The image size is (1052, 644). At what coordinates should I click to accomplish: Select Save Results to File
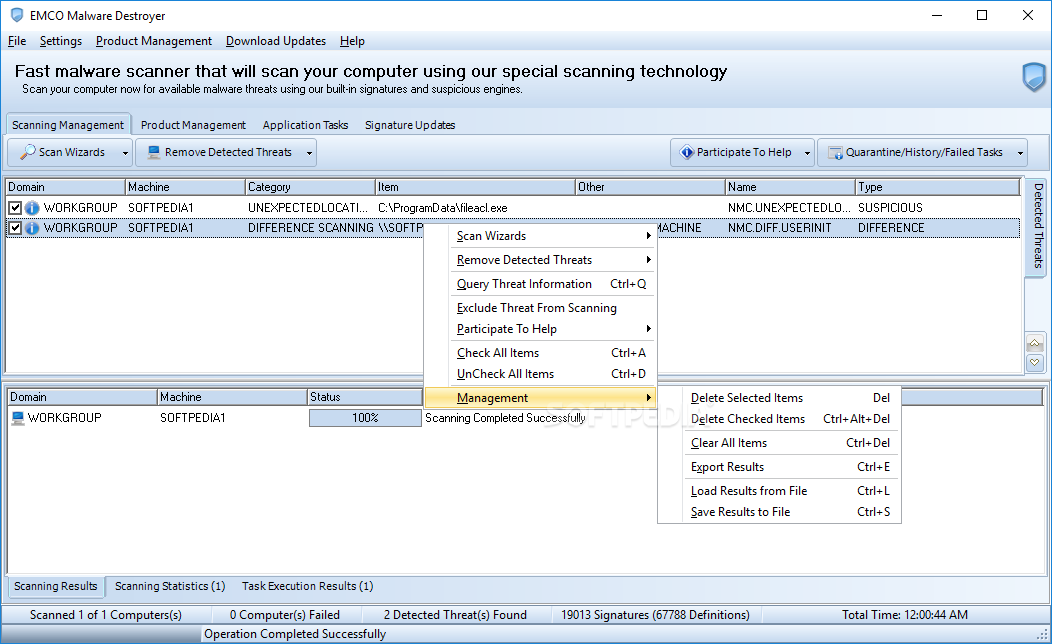pos(779,512)
